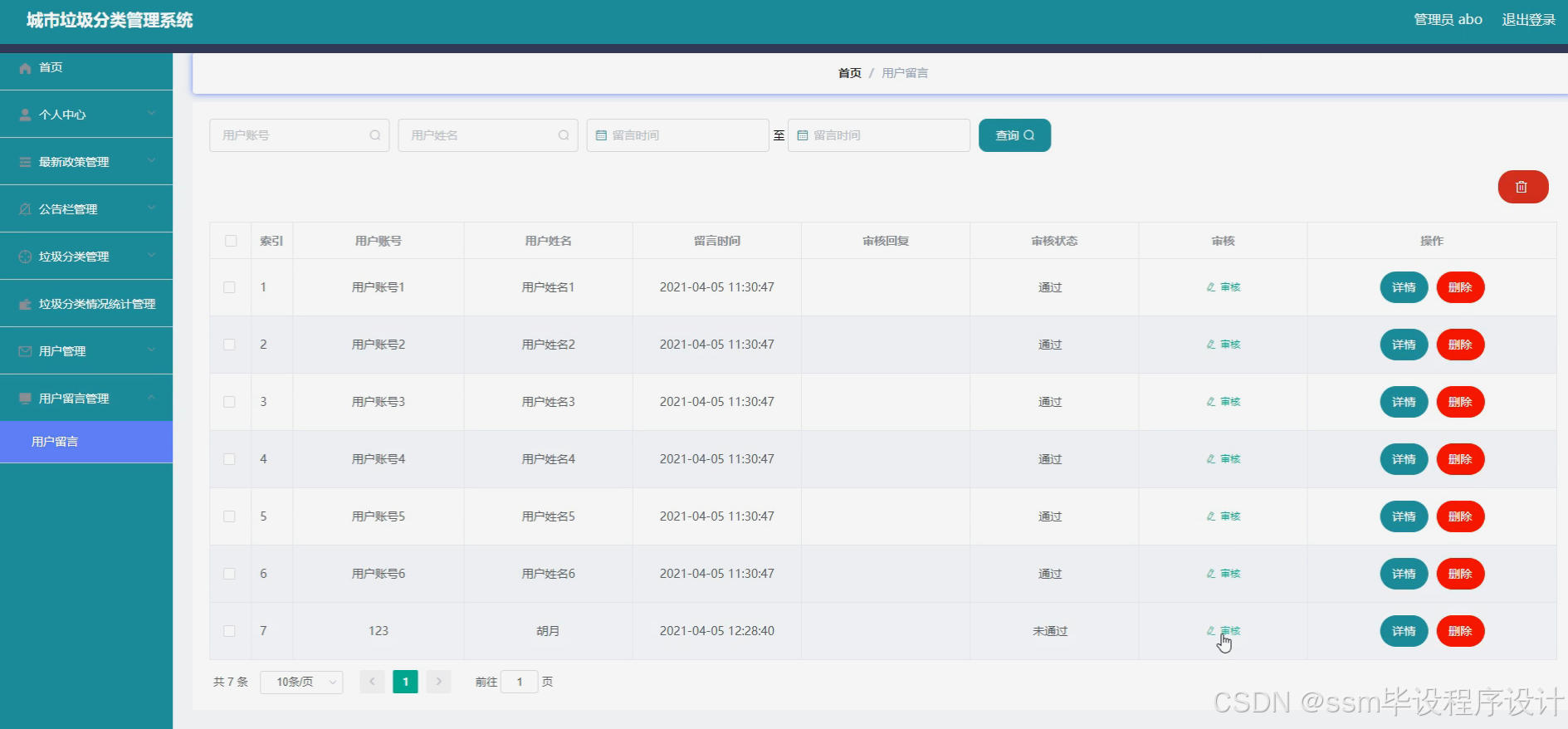Check the box for row 7 胡月
The width and height of the screenshot is (1568, 729).
pos(229,631)
